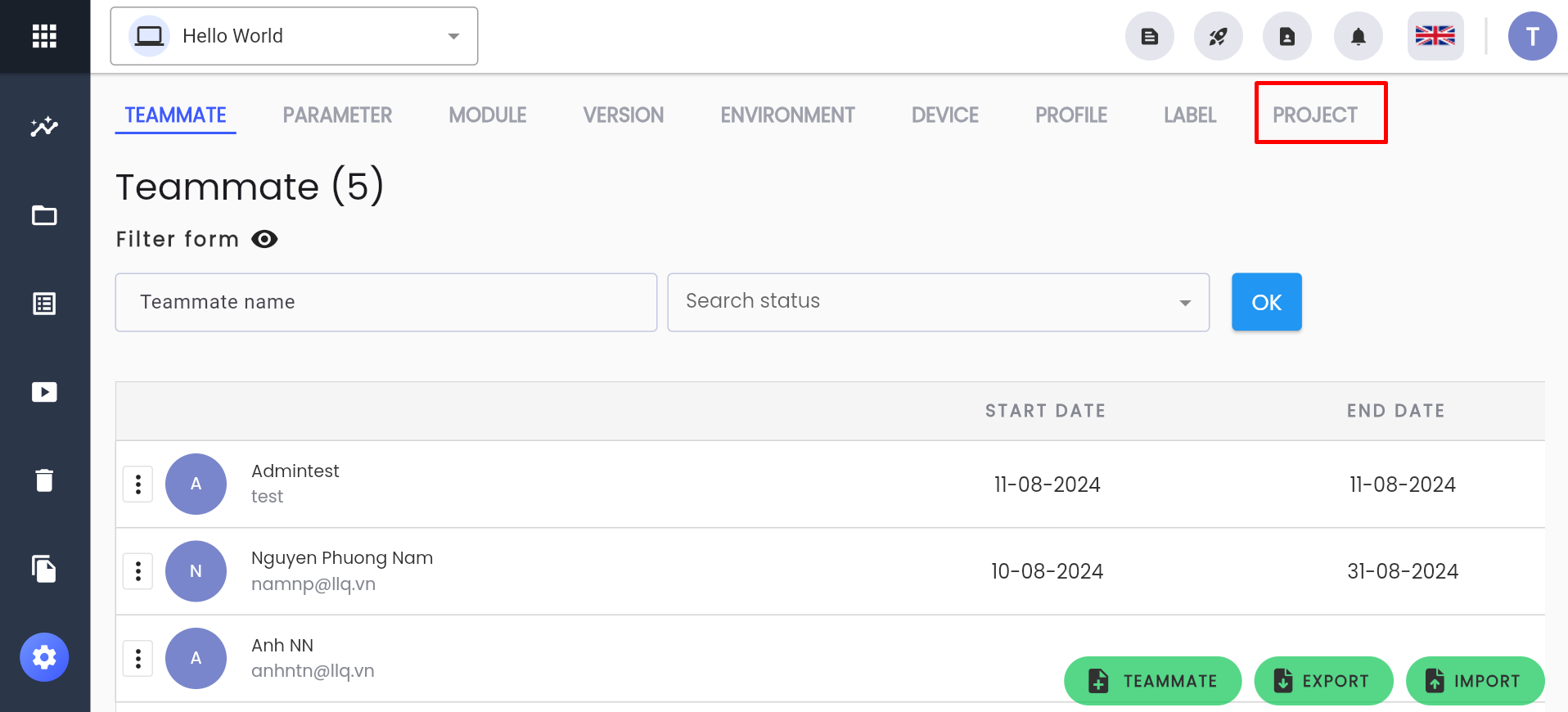
Task: Open the list view sidebar icon
Action: tap(44, 304)
